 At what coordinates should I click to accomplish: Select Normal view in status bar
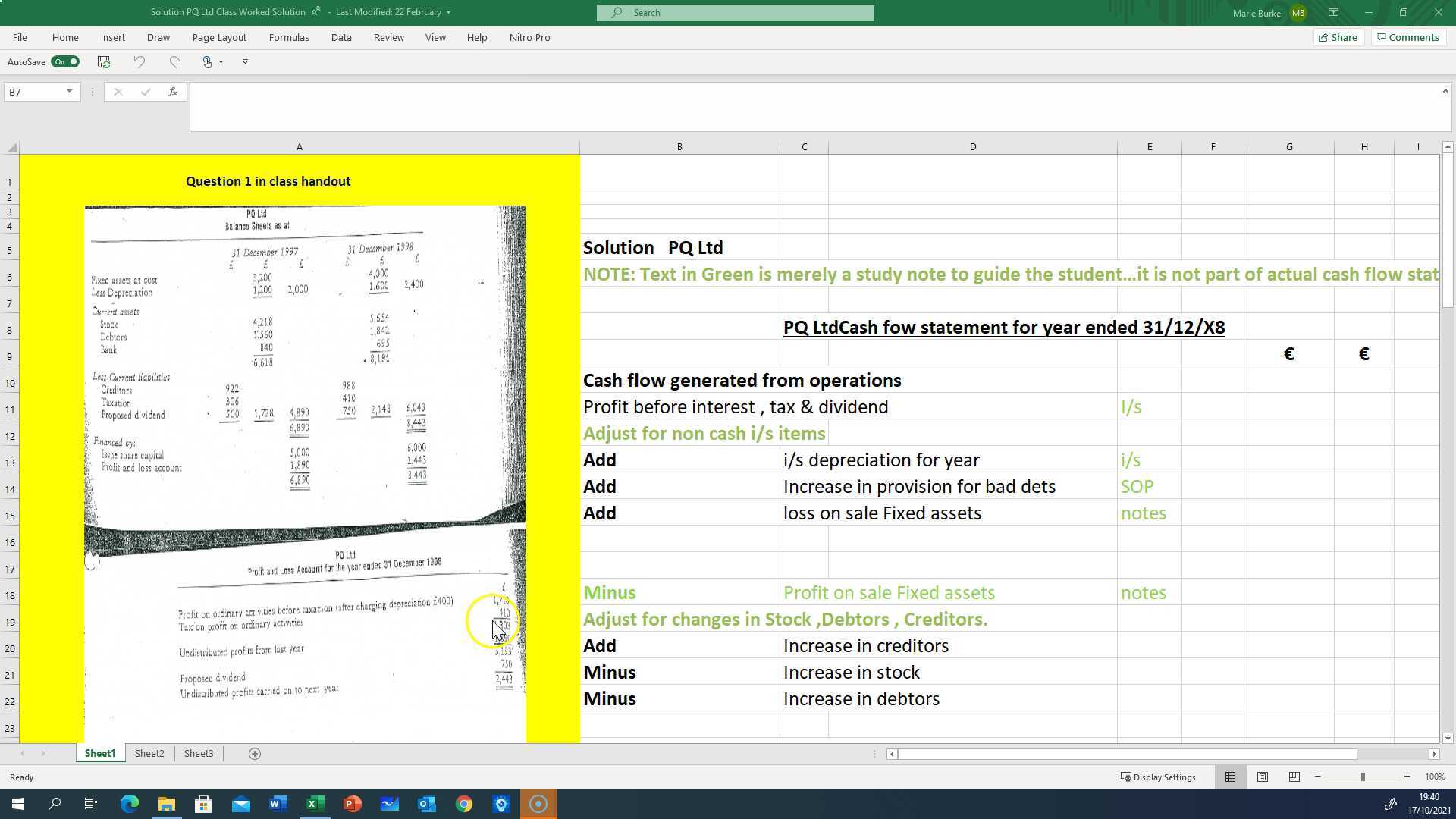tap(1230, 777)
